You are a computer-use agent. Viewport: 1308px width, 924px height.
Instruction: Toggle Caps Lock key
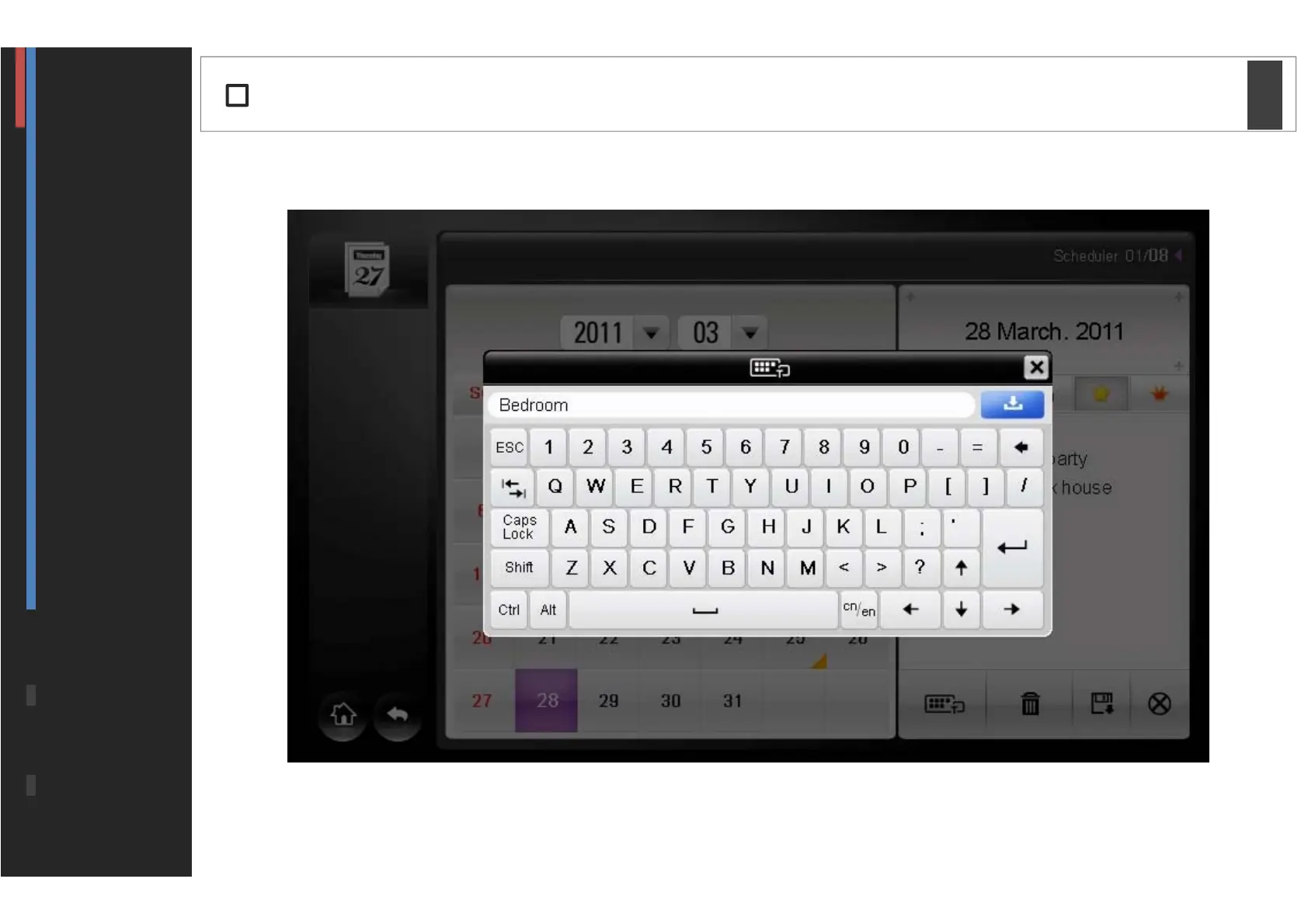coord(519,527)
